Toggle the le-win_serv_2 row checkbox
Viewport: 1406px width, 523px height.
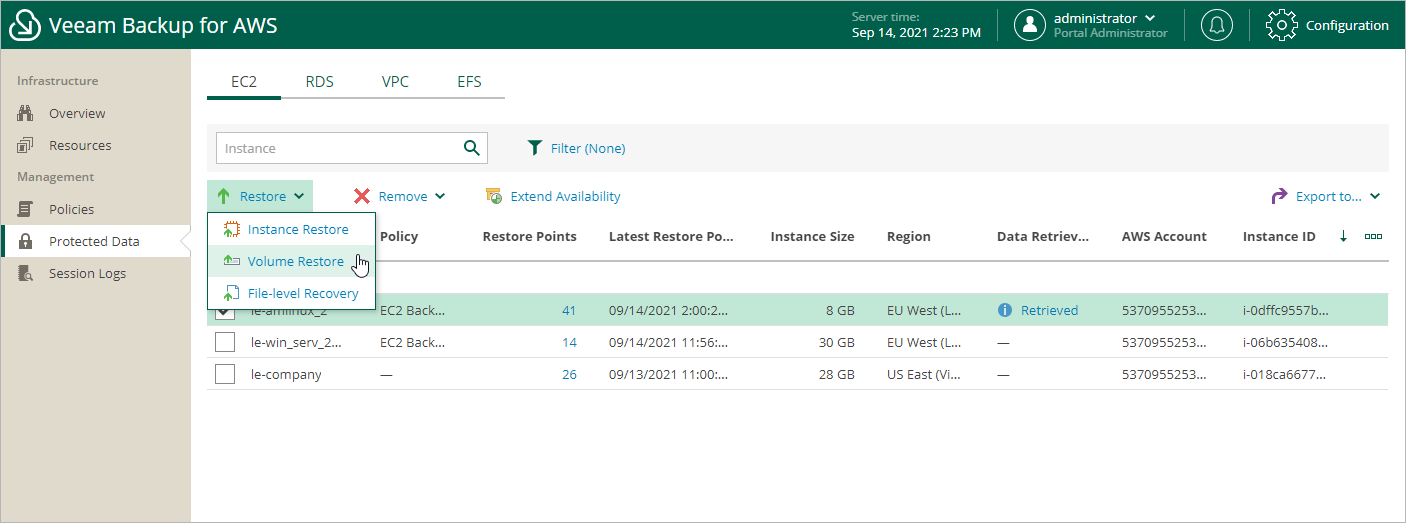click(x=225, y=342)
